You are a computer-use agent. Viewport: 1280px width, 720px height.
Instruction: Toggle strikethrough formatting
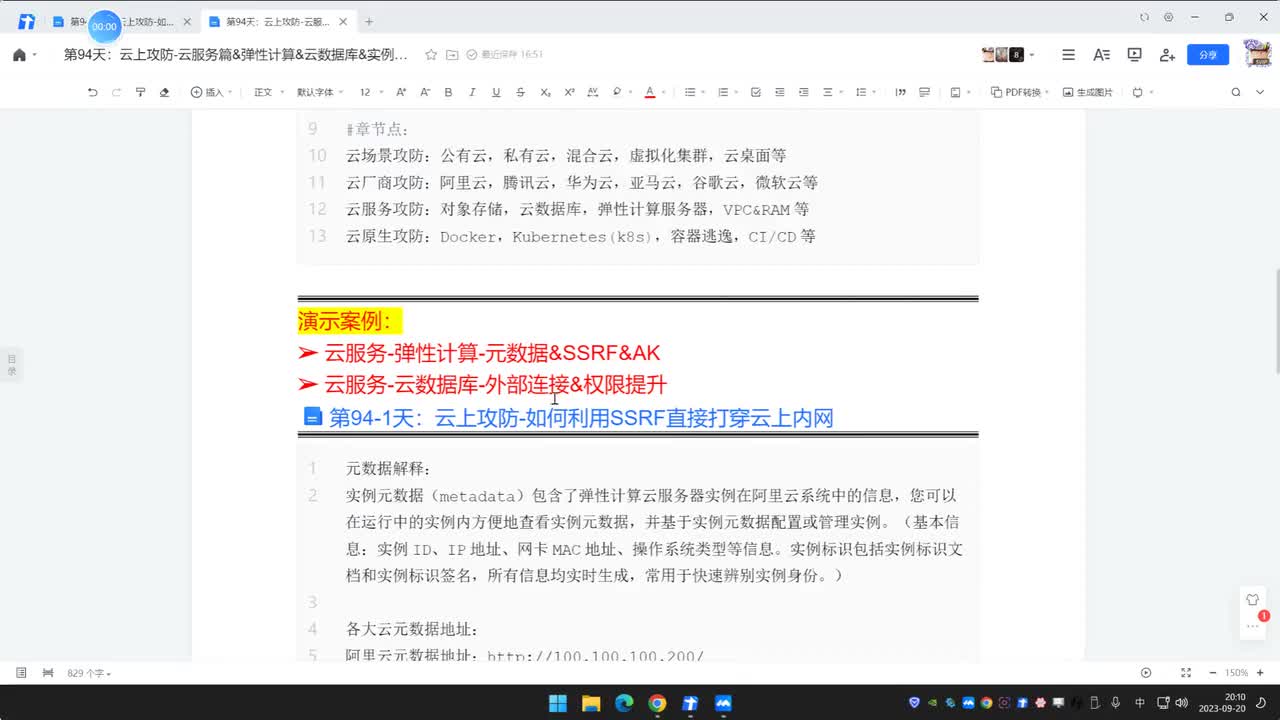click(x=520, y=92)
